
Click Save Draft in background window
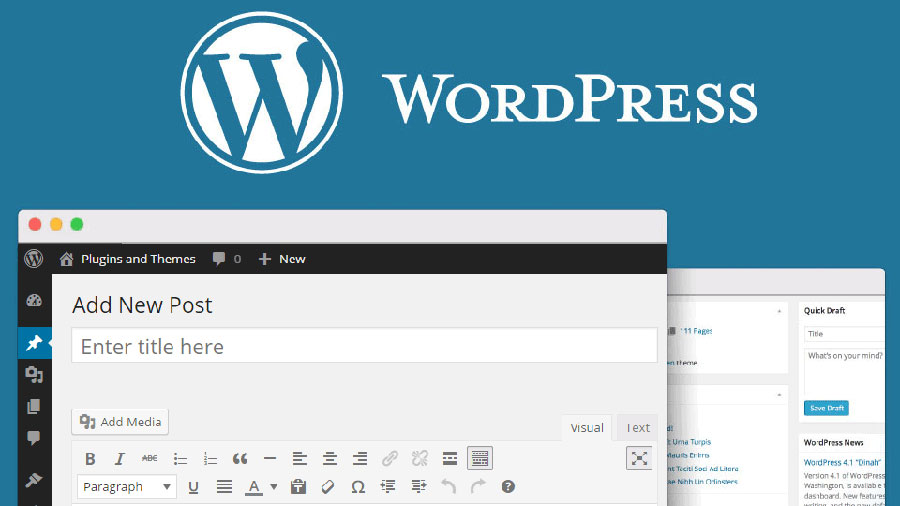pyautogui.click(x=826, y=408)
